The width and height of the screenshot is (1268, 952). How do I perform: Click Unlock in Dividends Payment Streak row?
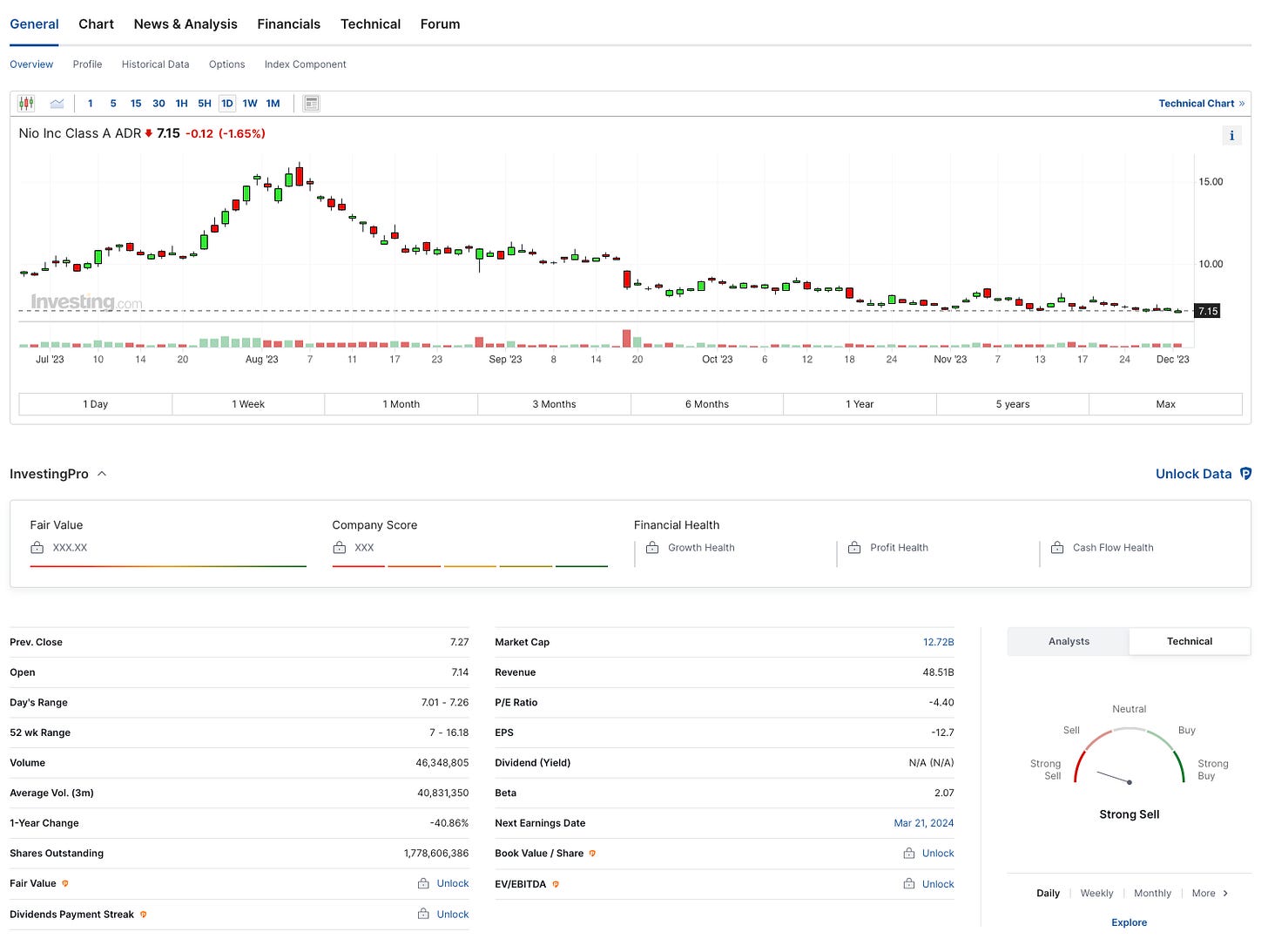[453, 915]
